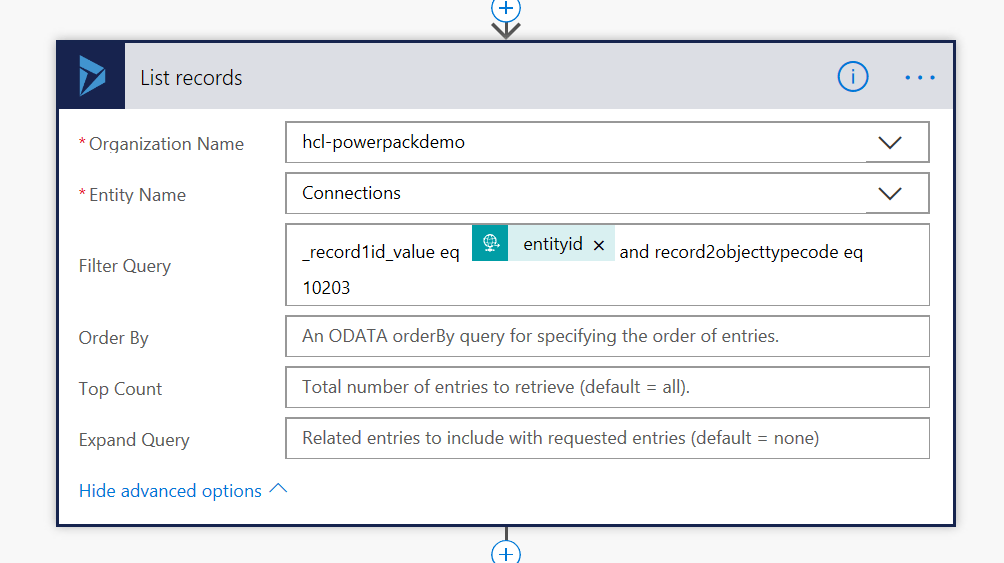Click the connector arrow above List records
1004x563 pixels.
tap(506, 29)
